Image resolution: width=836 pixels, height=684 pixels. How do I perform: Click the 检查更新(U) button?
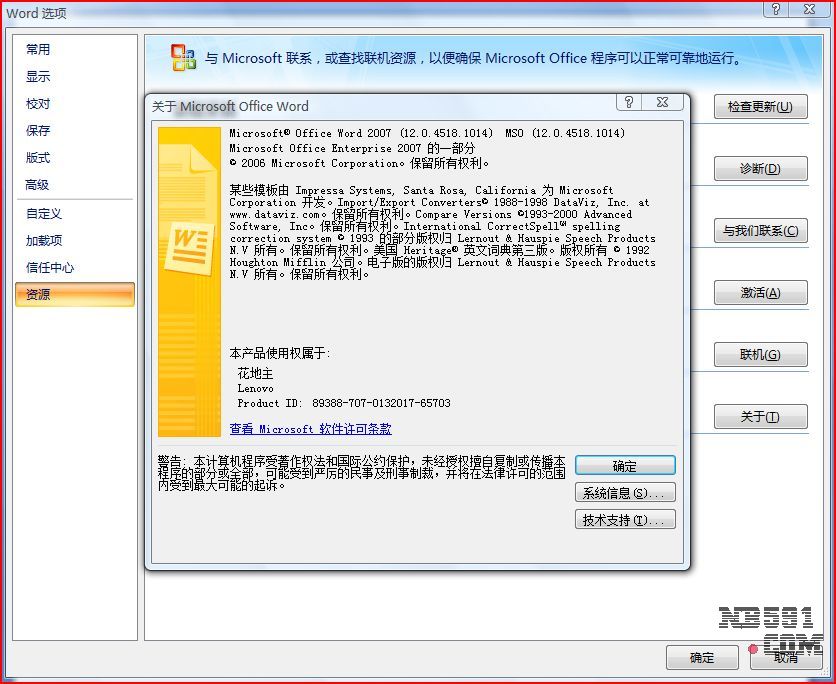point(760,107)
